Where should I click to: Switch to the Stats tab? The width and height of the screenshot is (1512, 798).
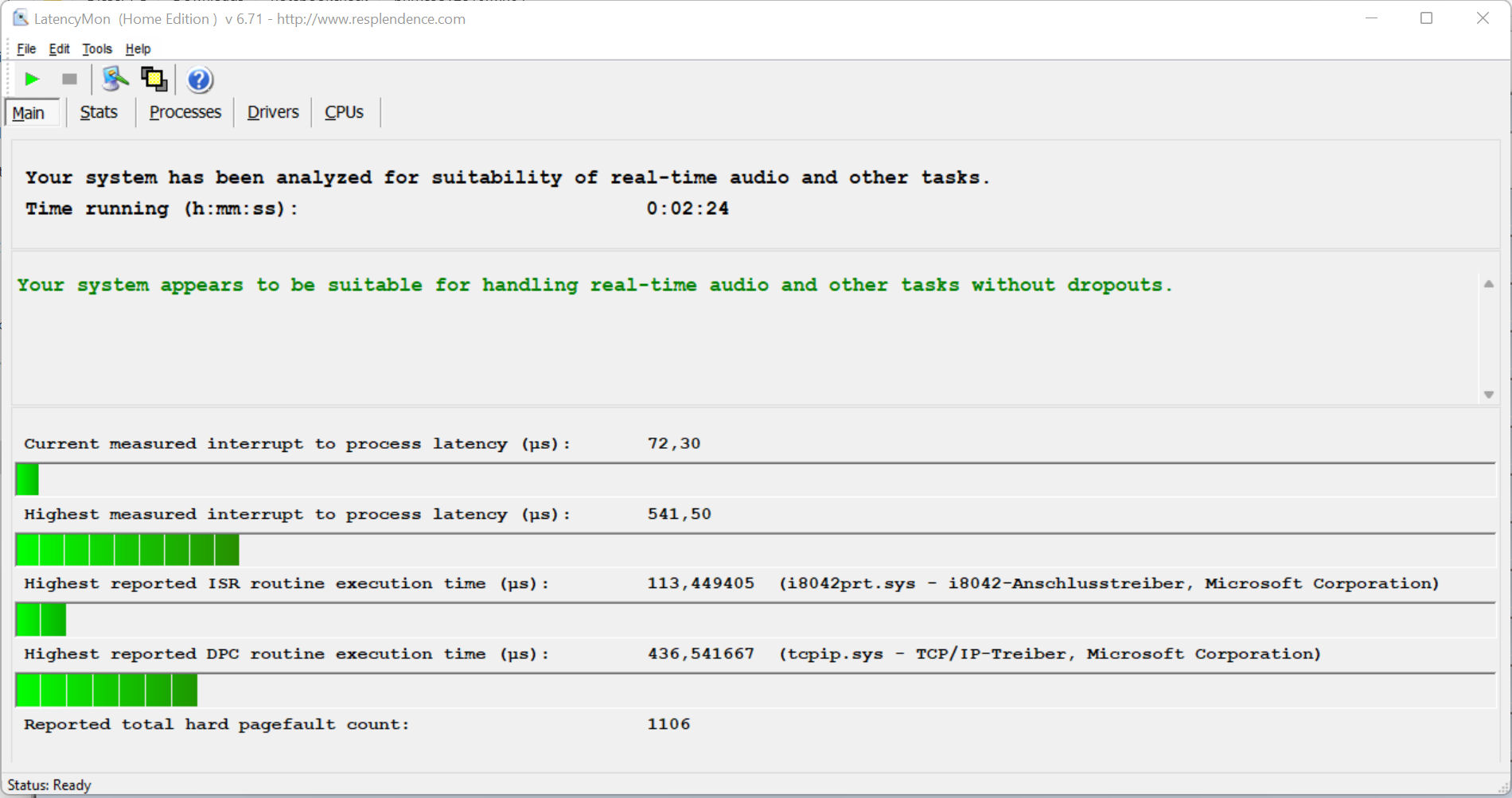click(99, 112)
